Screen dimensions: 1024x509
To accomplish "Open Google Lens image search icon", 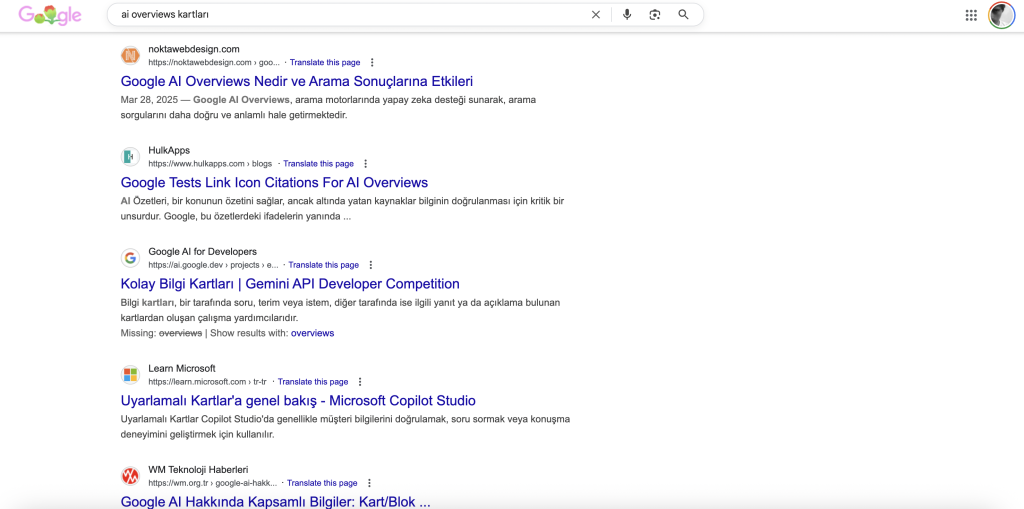I will click(655, 15).
